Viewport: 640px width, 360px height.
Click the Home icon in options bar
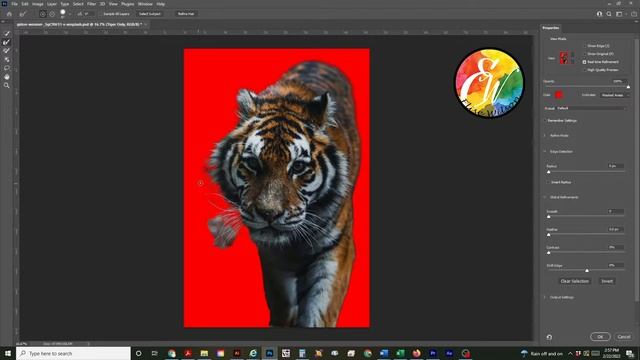9,14
